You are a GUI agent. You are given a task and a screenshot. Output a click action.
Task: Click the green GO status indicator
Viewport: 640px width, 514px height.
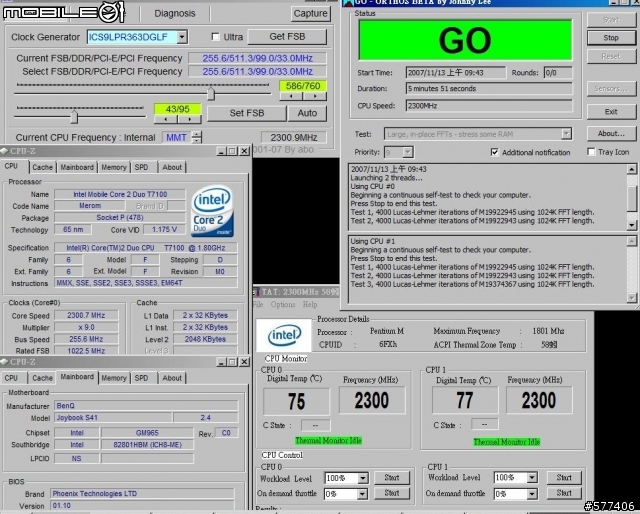coord(465,40)
